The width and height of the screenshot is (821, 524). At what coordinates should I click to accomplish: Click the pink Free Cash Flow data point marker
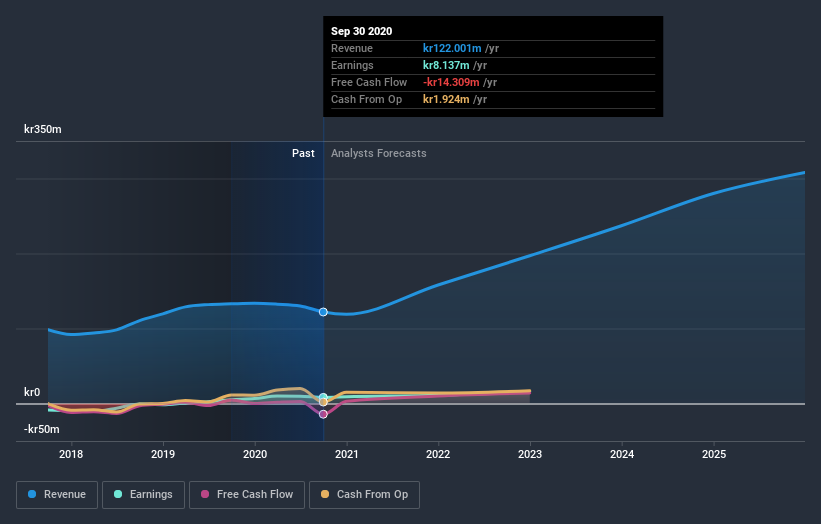[x=323, y=414]
